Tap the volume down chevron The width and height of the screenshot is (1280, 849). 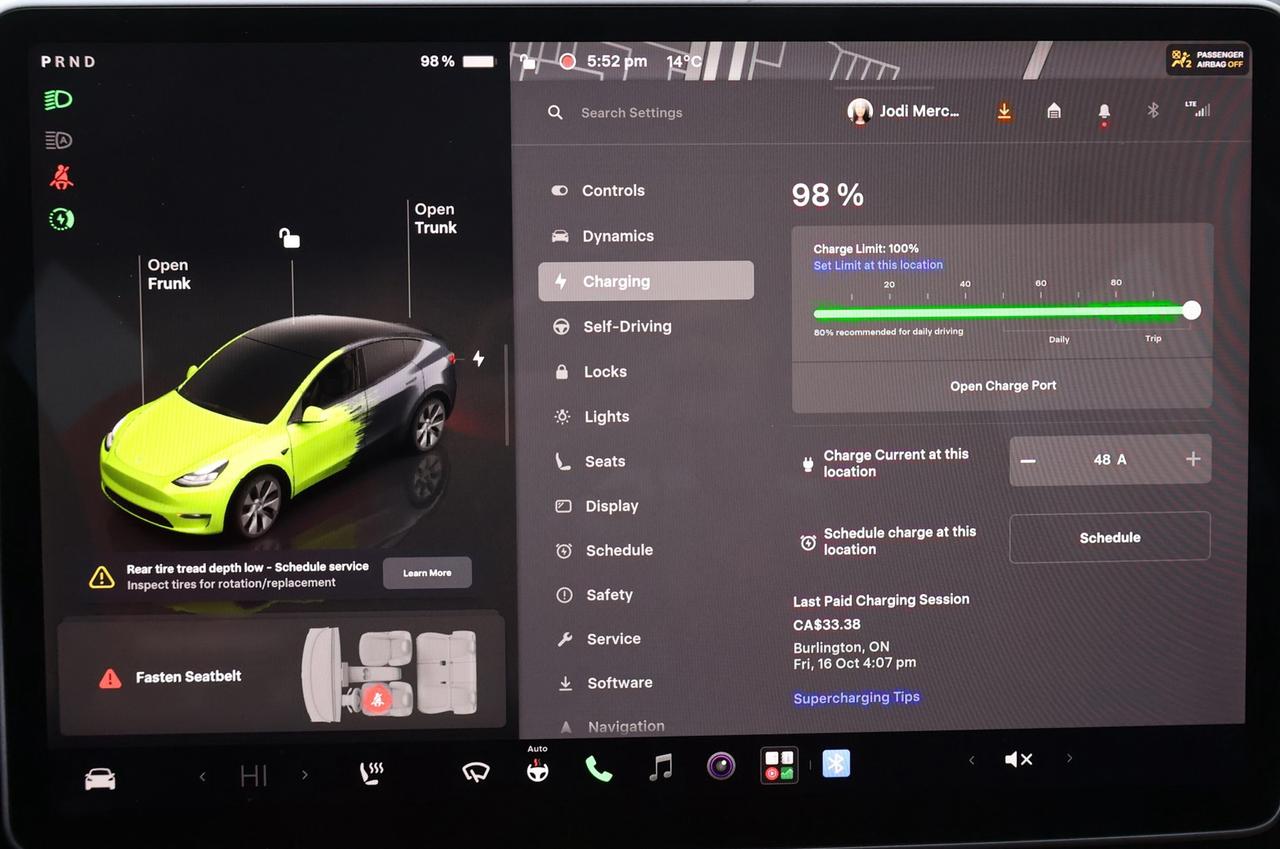click(971, 760)
